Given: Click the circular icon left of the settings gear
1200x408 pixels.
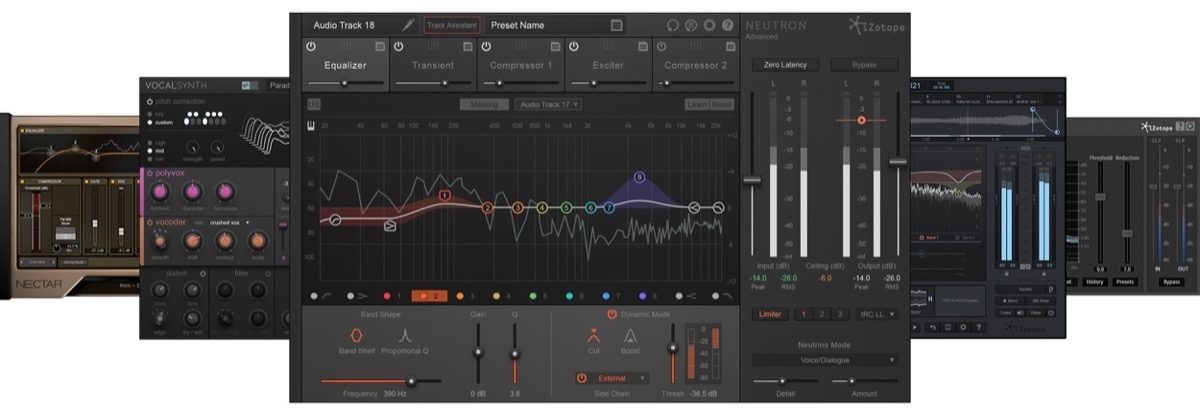Looking at the screenshot, I should point(691,25).
